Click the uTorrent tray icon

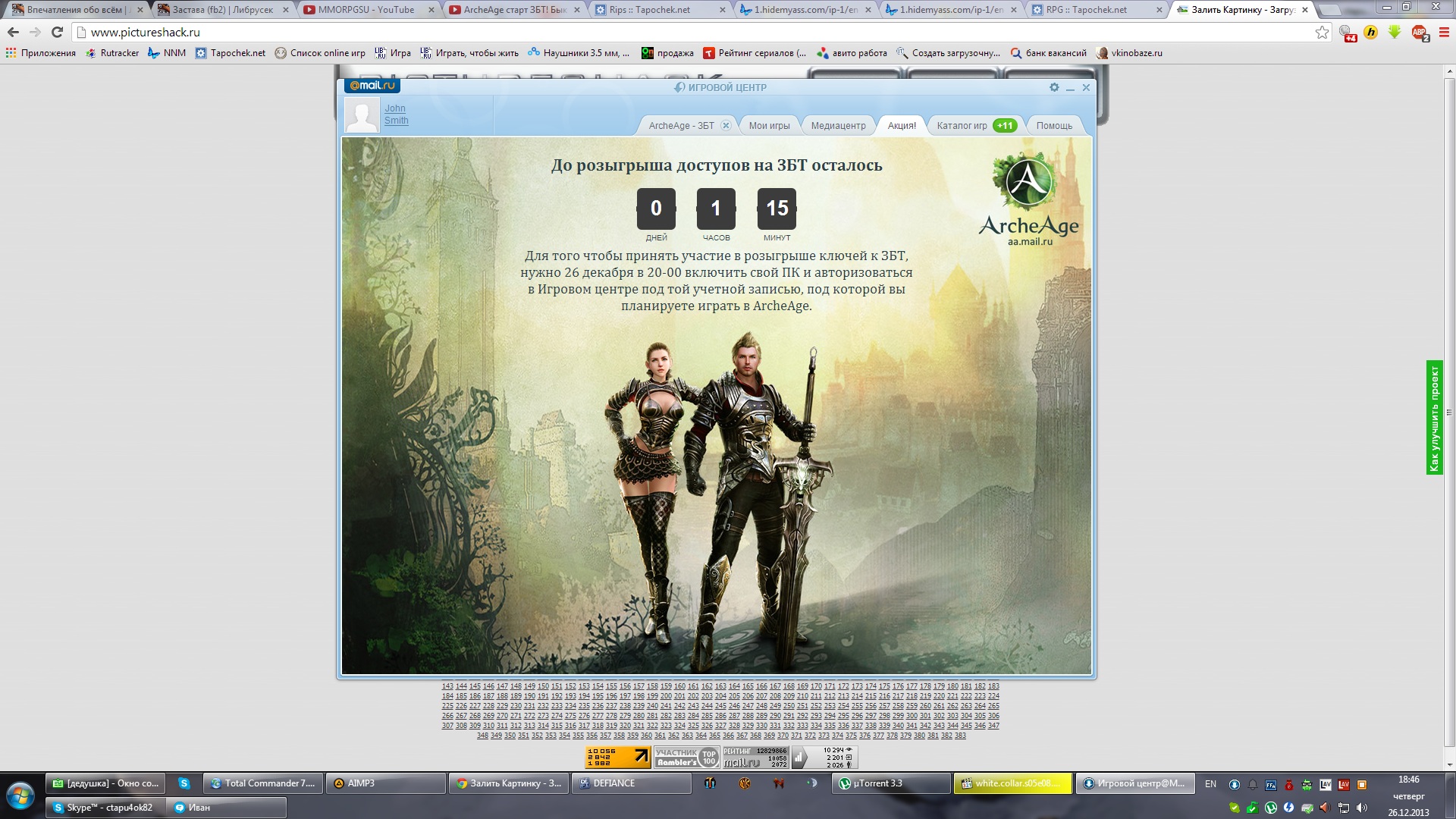pyautogui.click(x=1271, y=808)
